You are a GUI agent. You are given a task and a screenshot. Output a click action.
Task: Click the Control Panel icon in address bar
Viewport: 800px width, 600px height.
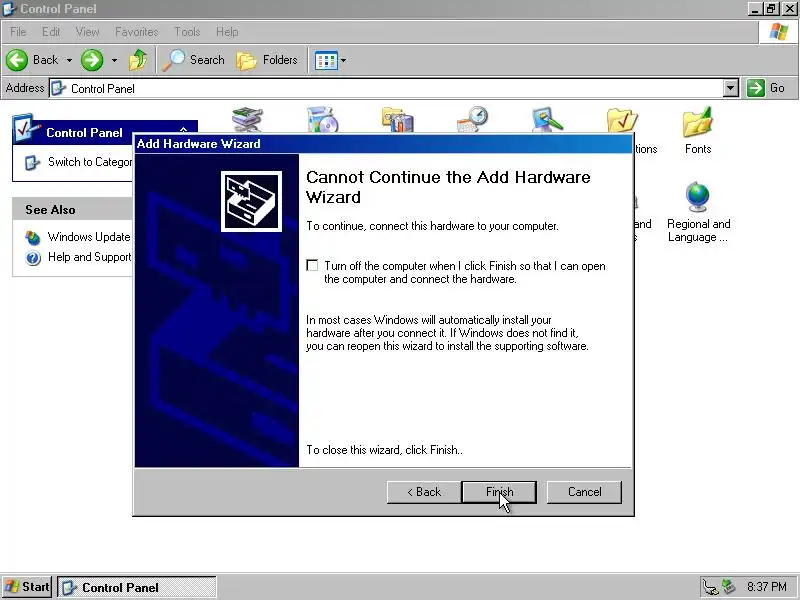(59, 88)
